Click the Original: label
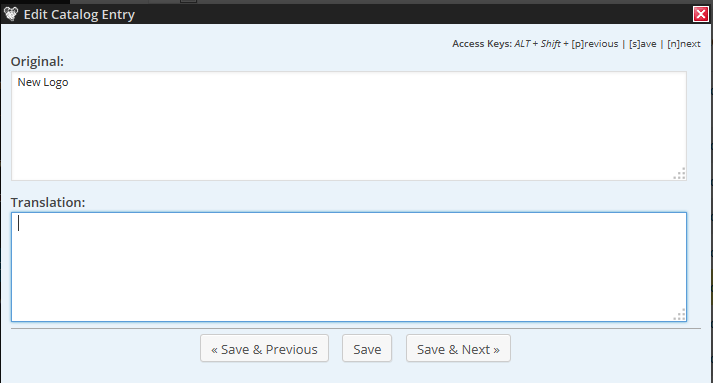 pyautogui.click(x=37, y=61)
